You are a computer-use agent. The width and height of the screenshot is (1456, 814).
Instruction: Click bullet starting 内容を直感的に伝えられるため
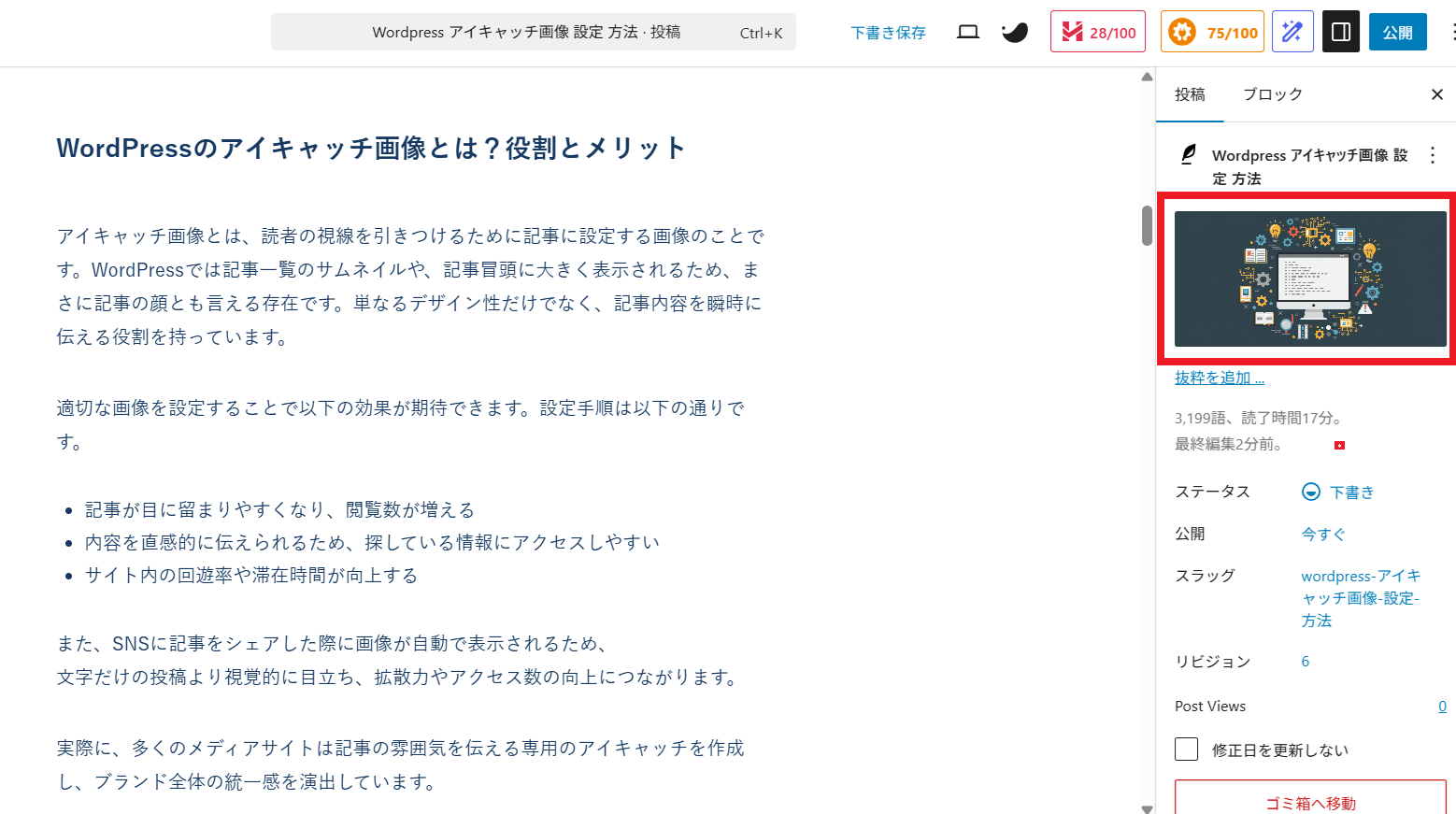click(372, 542)
